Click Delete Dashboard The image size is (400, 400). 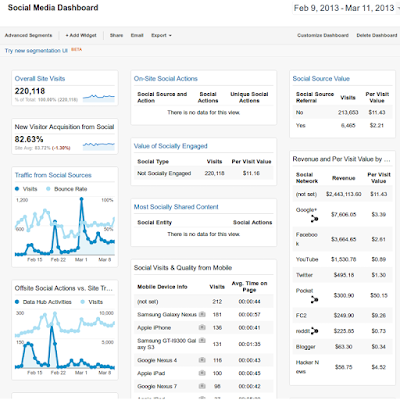[x=377, y=35]
